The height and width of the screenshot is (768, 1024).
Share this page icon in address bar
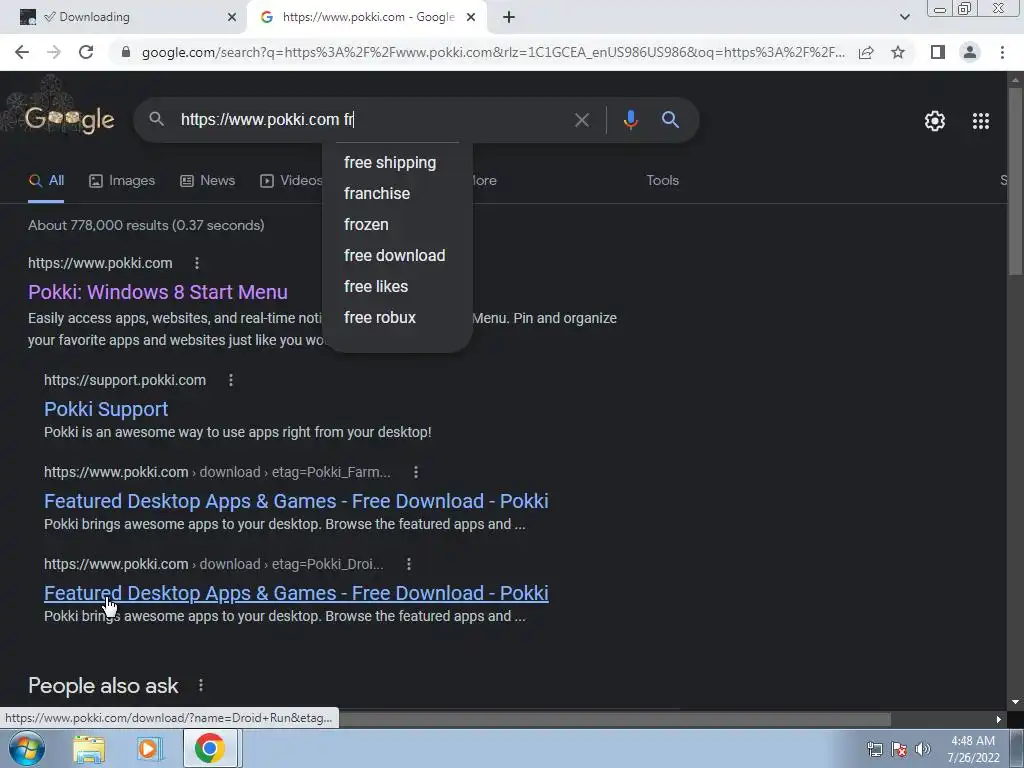tap(866, 52)
